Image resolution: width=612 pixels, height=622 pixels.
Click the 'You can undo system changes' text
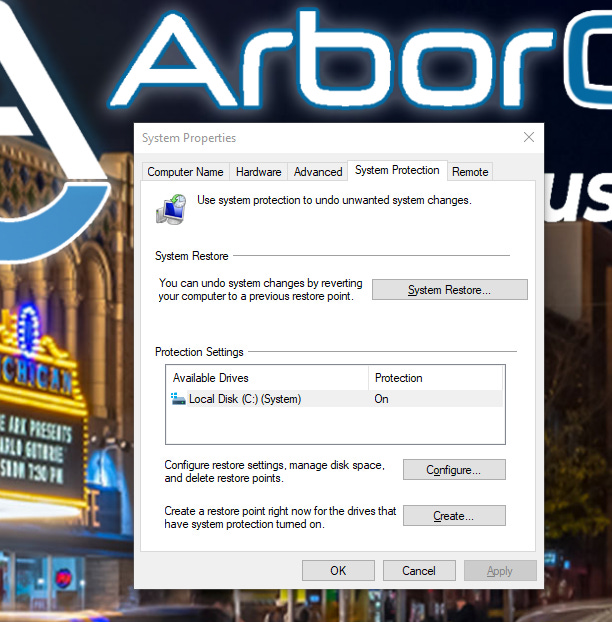coord(260,290)
